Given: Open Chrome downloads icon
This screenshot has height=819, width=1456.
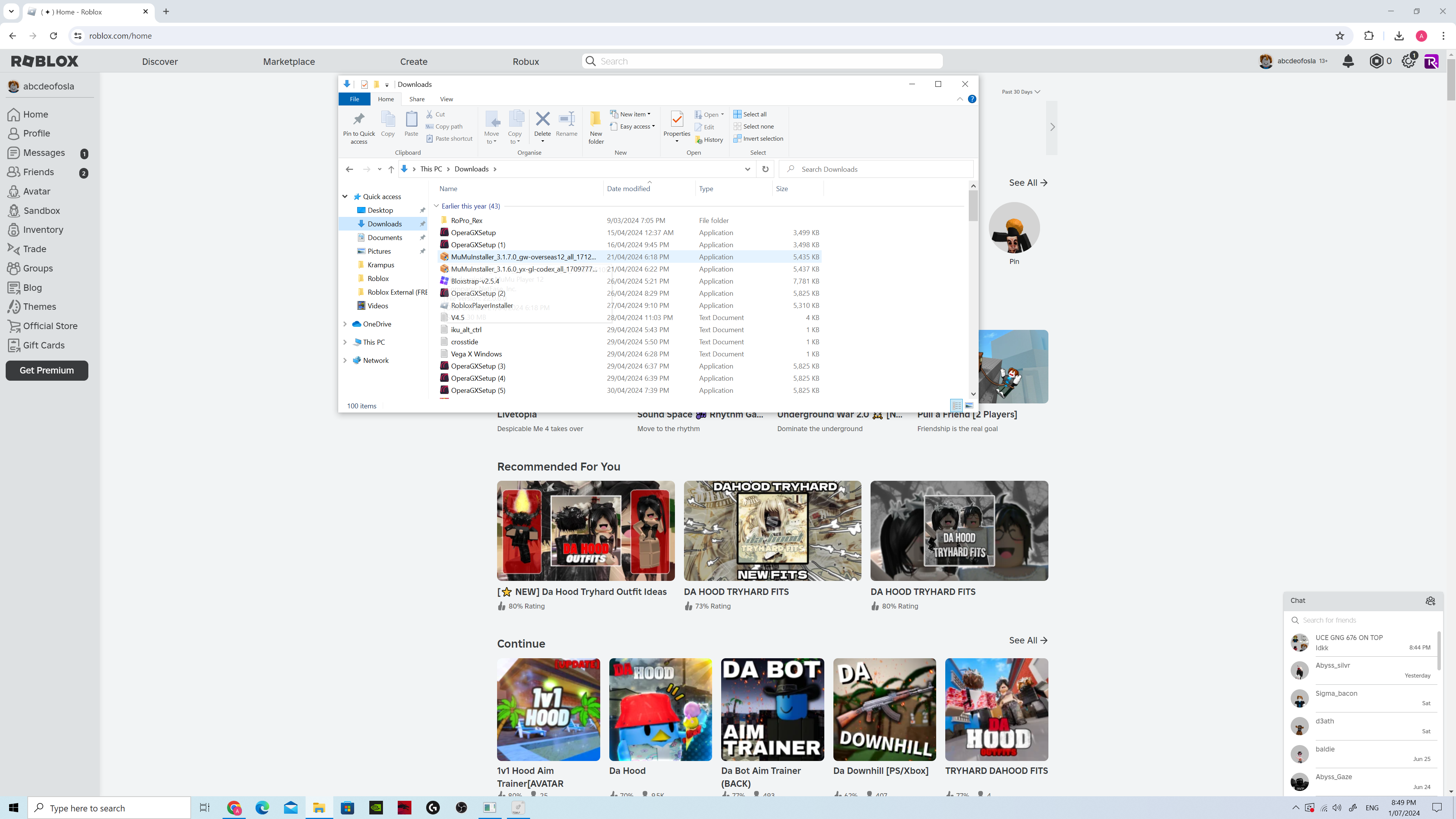Looking at the screenshot, I should 1399,36.
